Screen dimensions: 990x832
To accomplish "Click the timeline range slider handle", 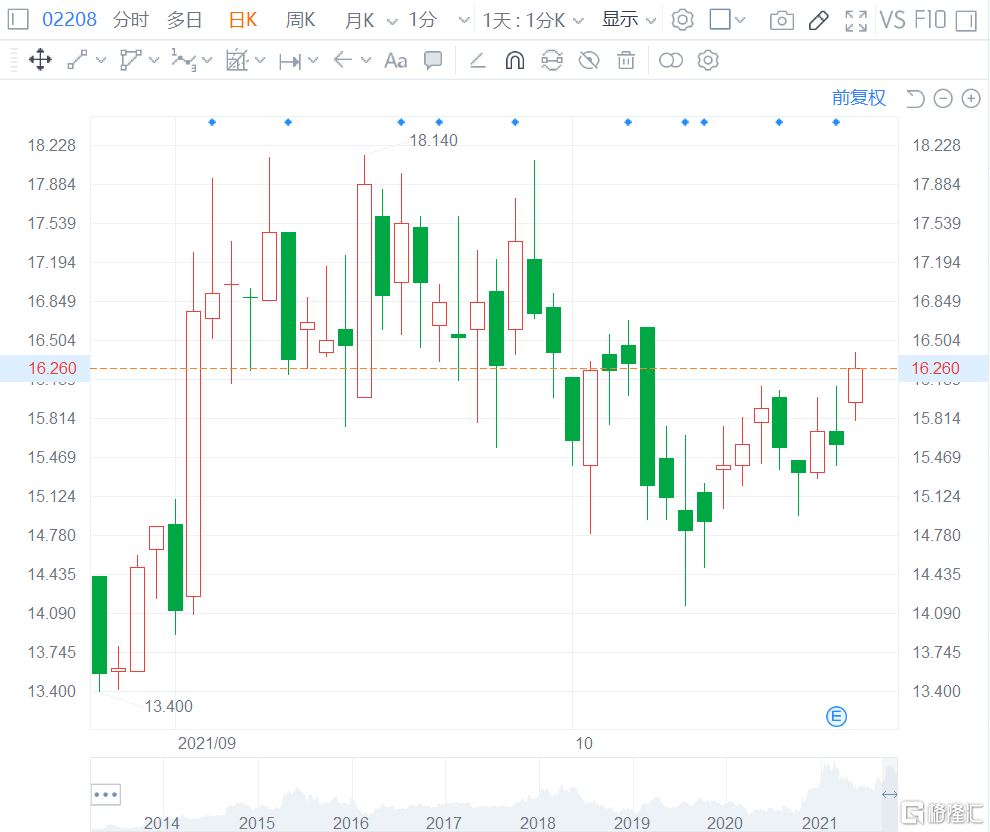I will coord(889,795).
